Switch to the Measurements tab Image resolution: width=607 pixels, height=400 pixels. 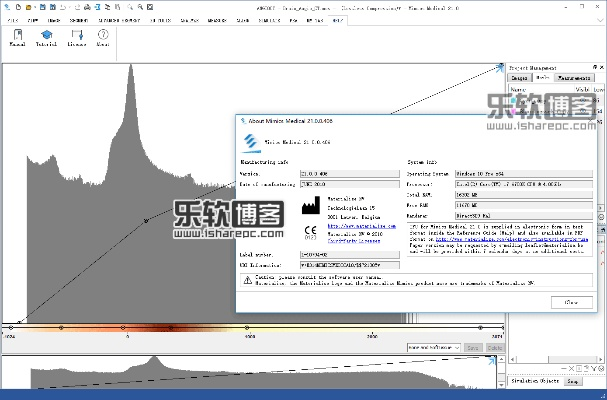(574, 77)
